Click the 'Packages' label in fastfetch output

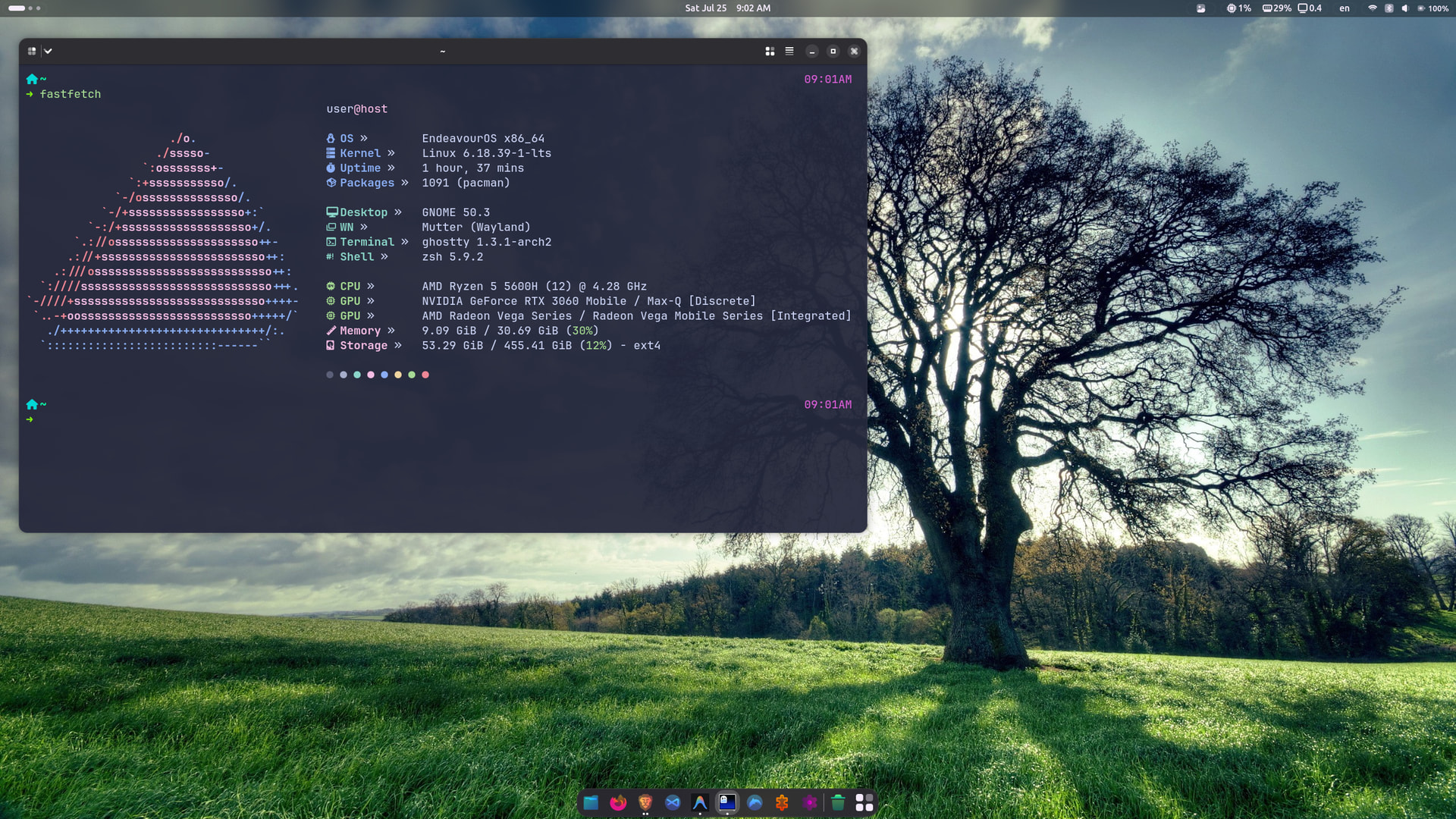point(367,183)
